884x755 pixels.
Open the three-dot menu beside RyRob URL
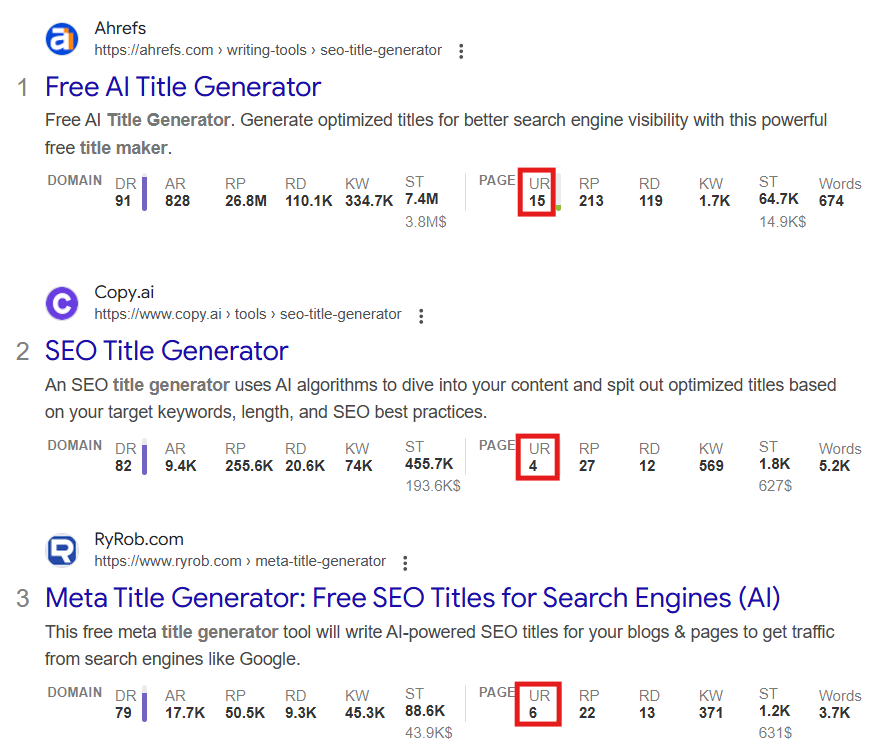tap(405, 562)
